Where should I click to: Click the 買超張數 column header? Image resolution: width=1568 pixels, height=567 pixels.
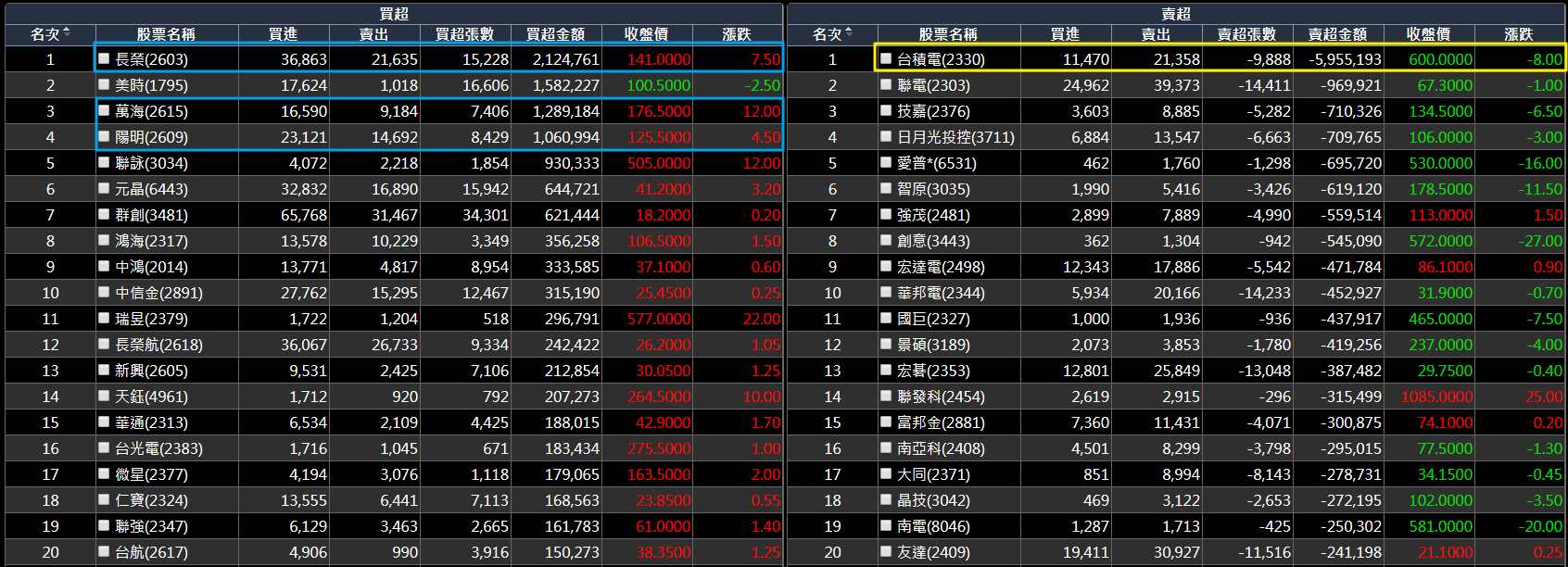pyautogui.click(x=464, y=34)
